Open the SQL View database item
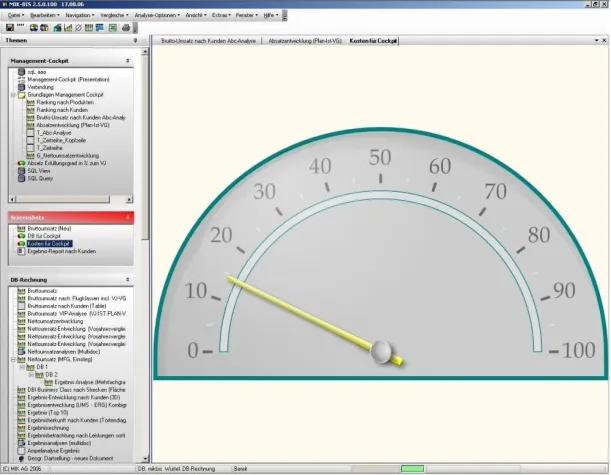The width and height of the screenshot is (611, 475). tap(38, 171)
